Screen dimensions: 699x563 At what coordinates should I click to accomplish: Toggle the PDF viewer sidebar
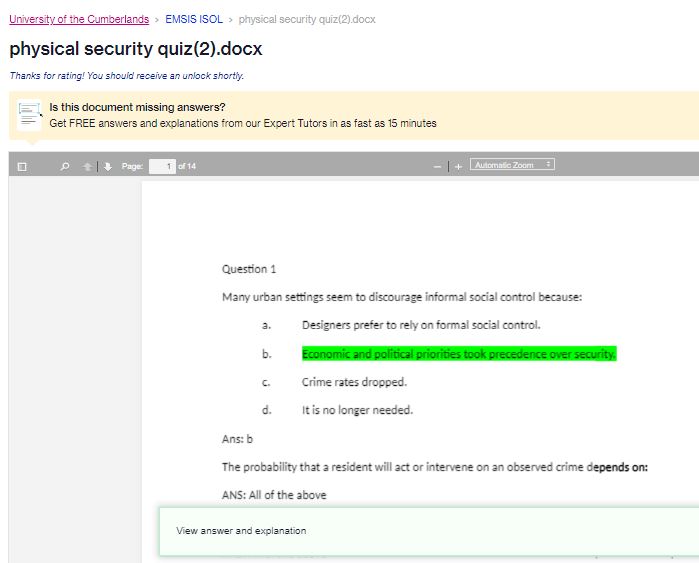[x=22, y=167]
